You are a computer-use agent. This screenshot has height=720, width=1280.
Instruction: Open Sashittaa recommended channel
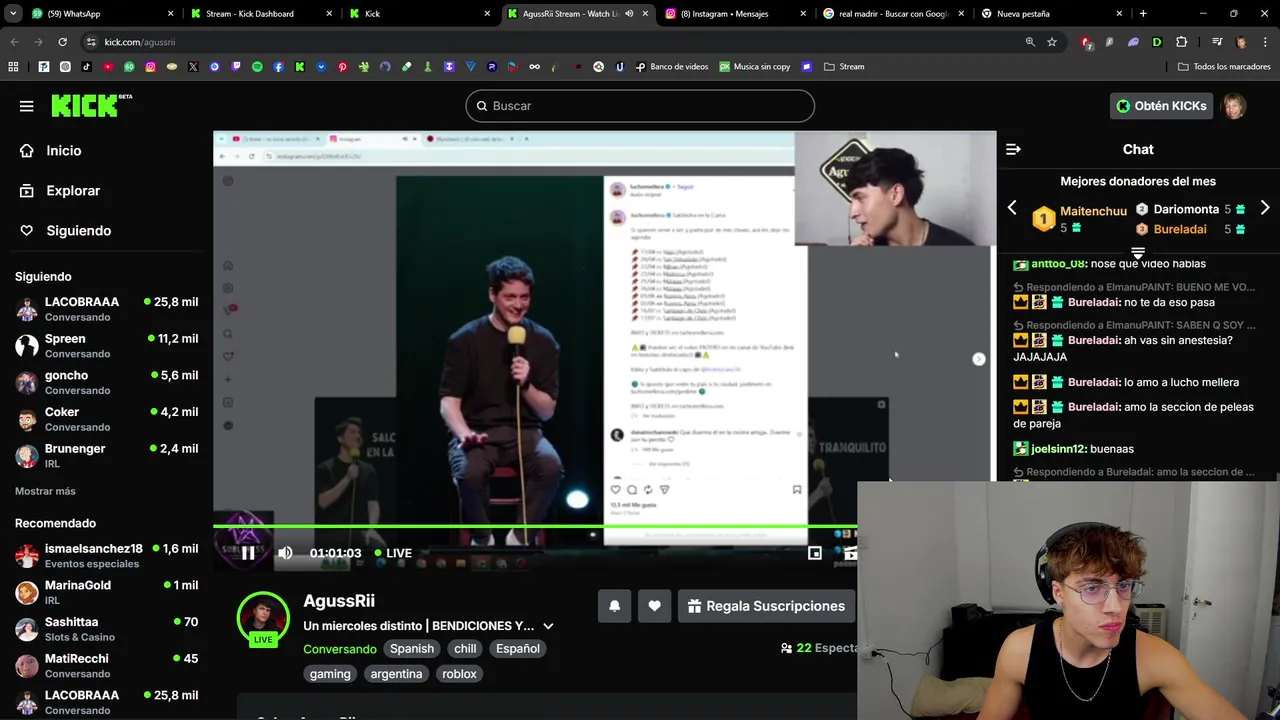pyautogui.click(x=106, y=629)
